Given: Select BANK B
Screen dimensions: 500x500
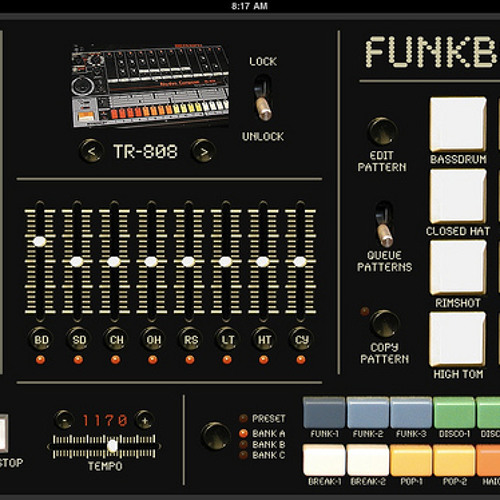Looking at the screenshot, I should pos(262,444).
